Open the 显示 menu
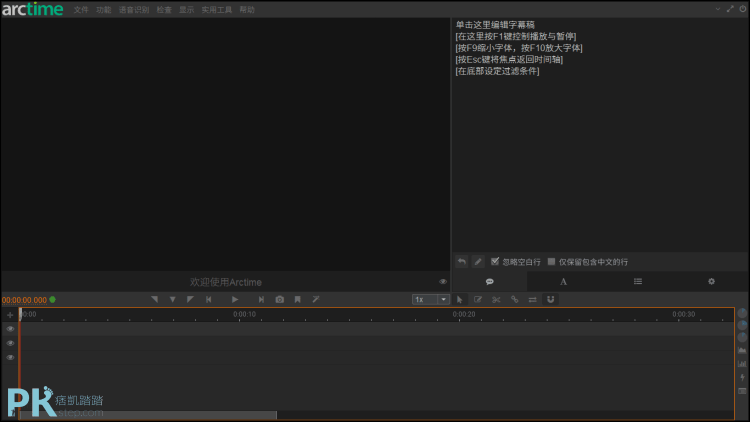This screenshot has height=422, width=750. [187, 10]
